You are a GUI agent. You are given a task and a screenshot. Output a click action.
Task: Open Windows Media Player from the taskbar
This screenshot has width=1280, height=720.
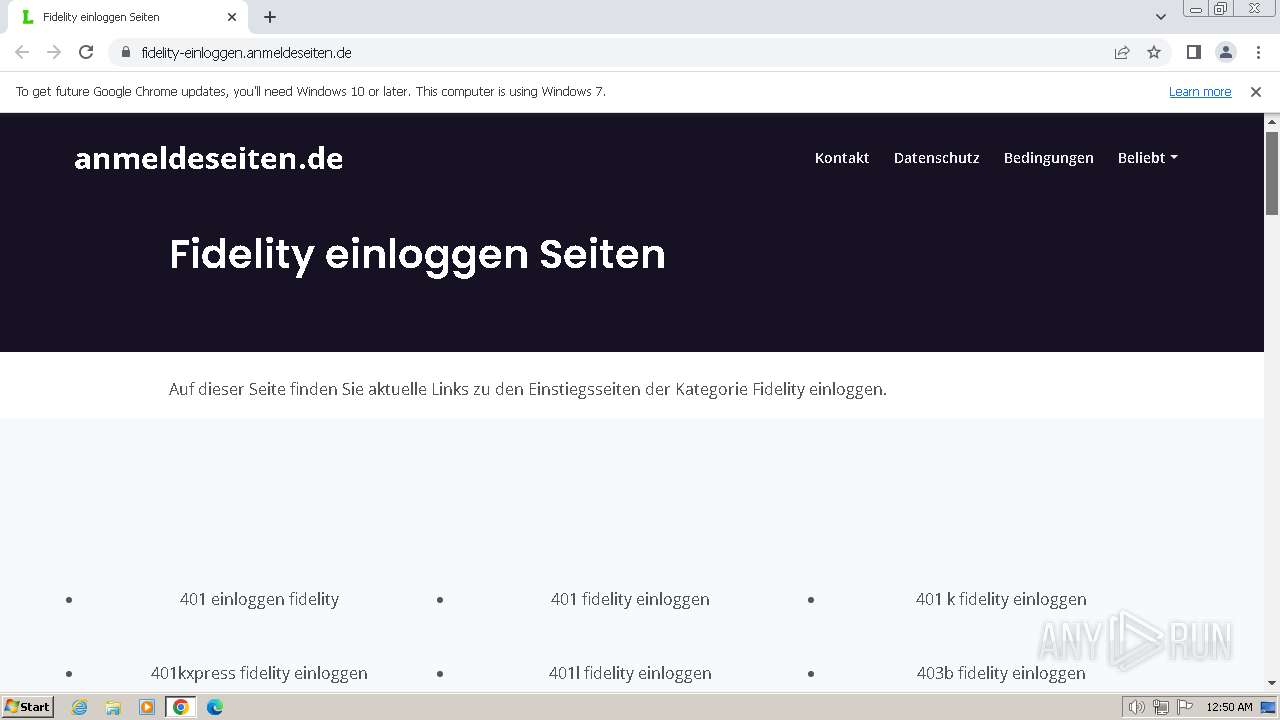pyautogui.click(x=147, y=707)
